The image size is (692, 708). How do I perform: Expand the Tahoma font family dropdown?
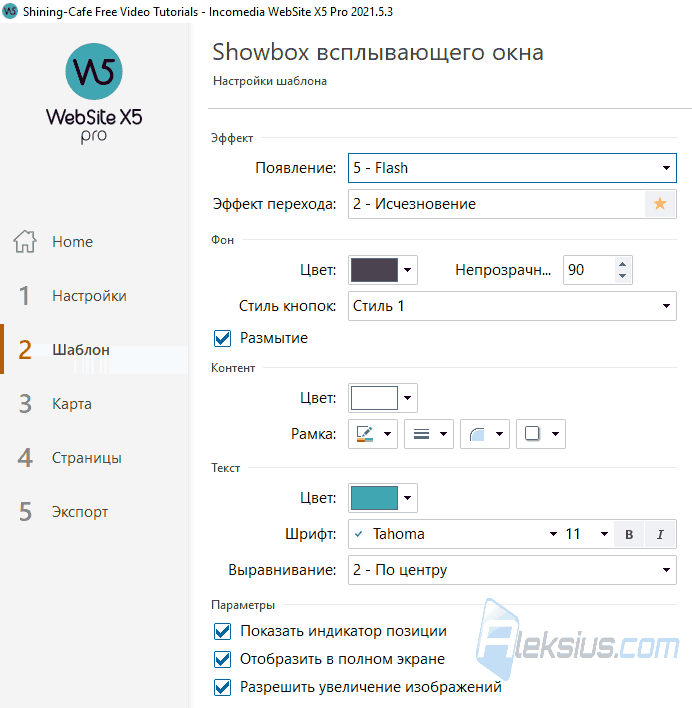pyautogui.click(x=553, y=534)
